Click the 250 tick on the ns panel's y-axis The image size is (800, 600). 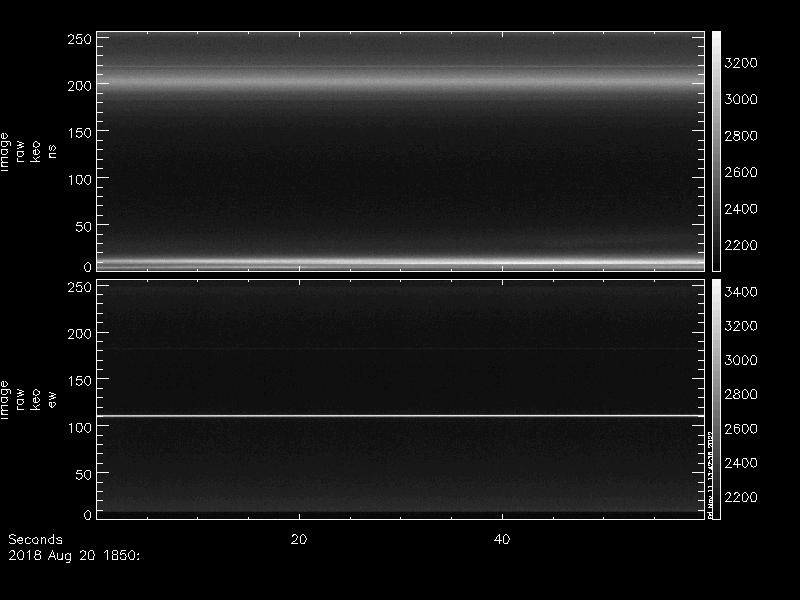tap(80, 39)
